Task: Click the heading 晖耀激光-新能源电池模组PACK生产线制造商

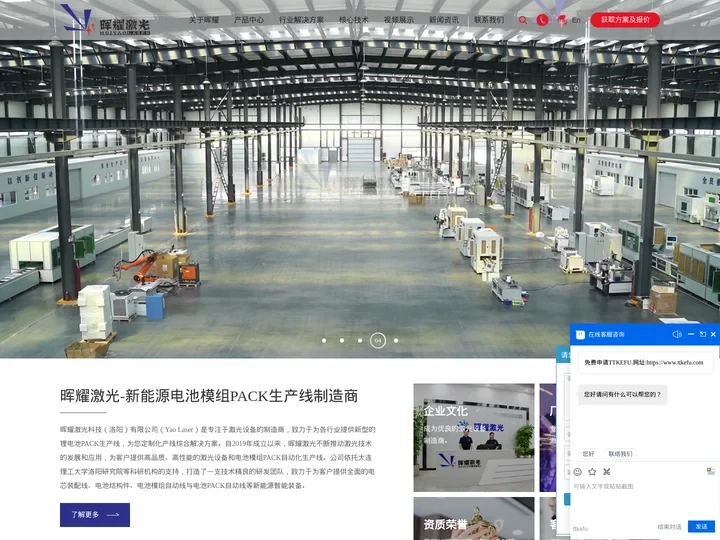Action: click(209, 396)
